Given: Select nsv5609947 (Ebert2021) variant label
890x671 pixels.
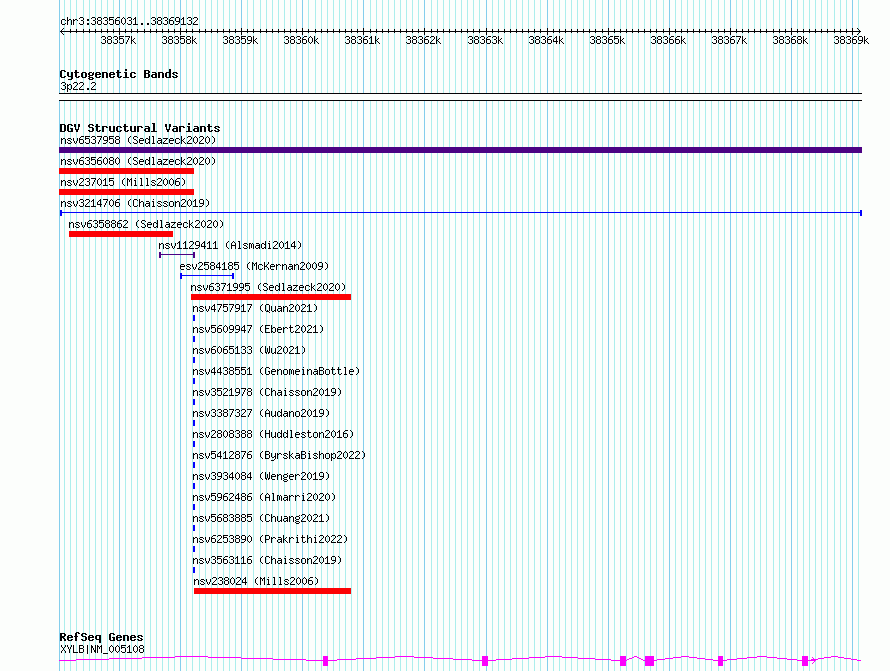Looking at the screenshot, I should [258, 329].
